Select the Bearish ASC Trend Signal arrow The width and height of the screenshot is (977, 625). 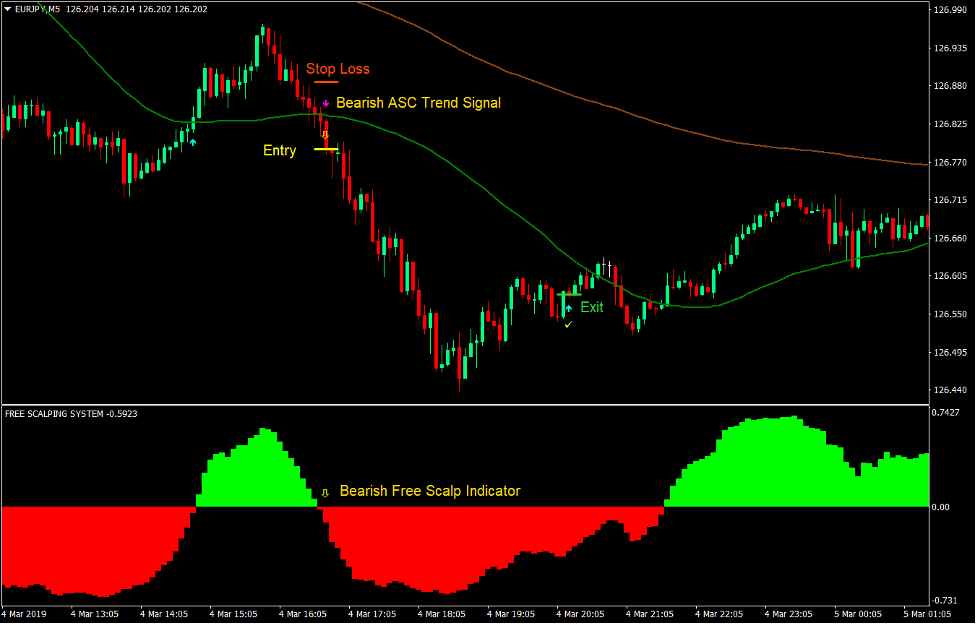[326, 103]
